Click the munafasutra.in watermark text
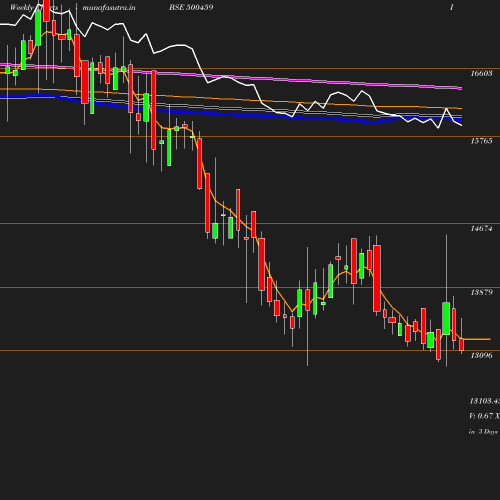Screen dimensions: 500x500 [109, 7]
